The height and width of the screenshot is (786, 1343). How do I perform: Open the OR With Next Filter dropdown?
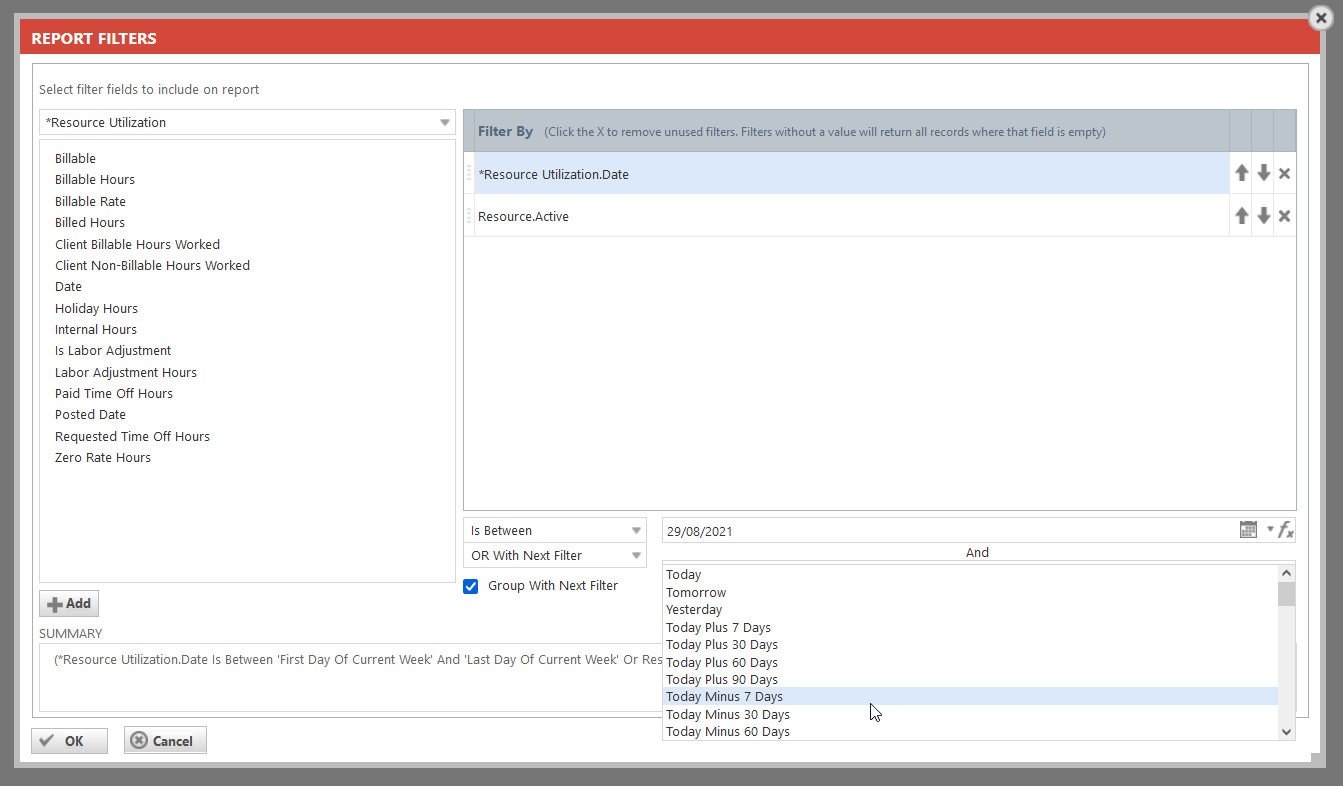click(x=636, y=556)
